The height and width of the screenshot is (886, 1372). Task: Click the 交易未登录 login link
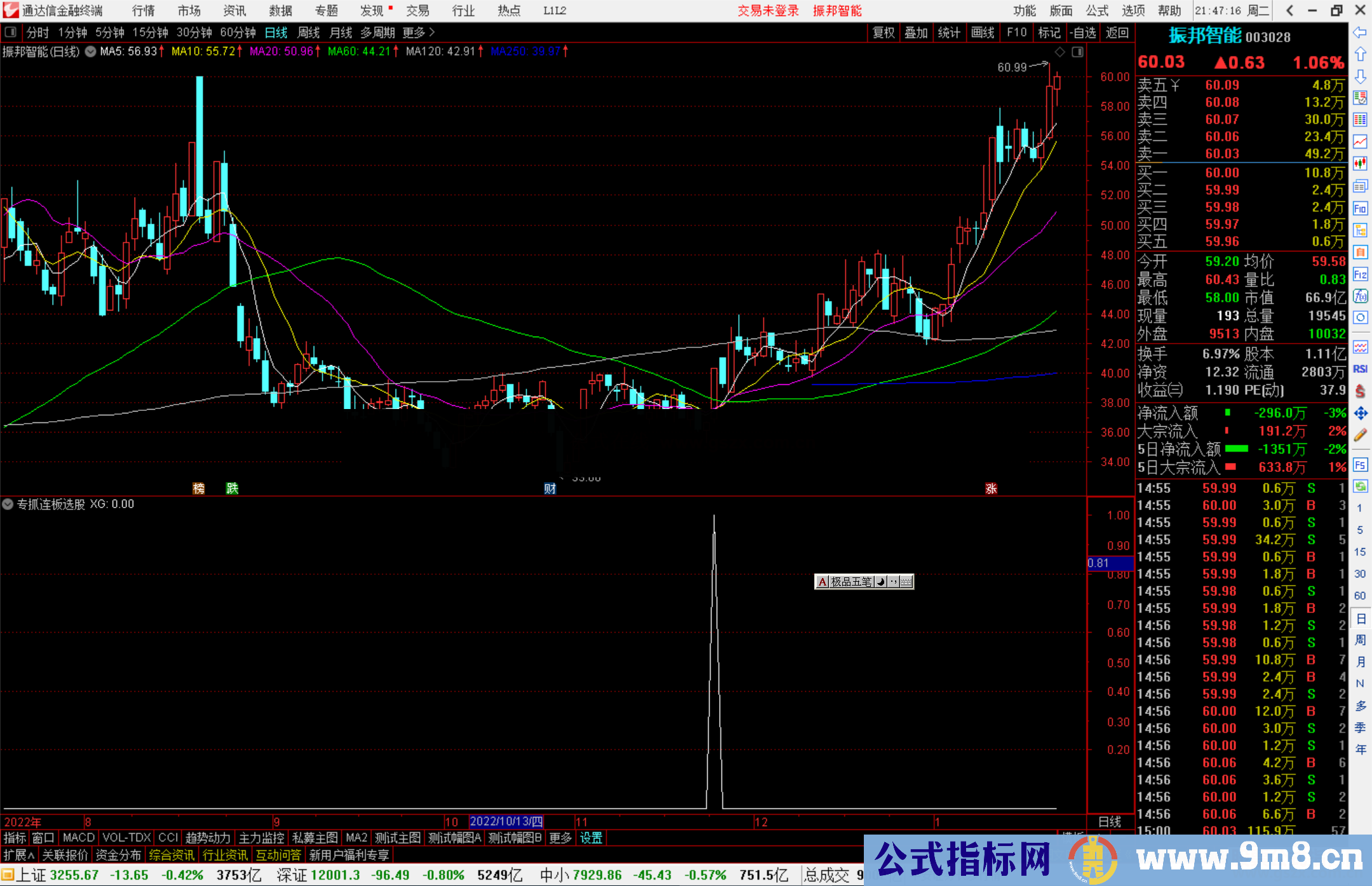pos(768,11)
